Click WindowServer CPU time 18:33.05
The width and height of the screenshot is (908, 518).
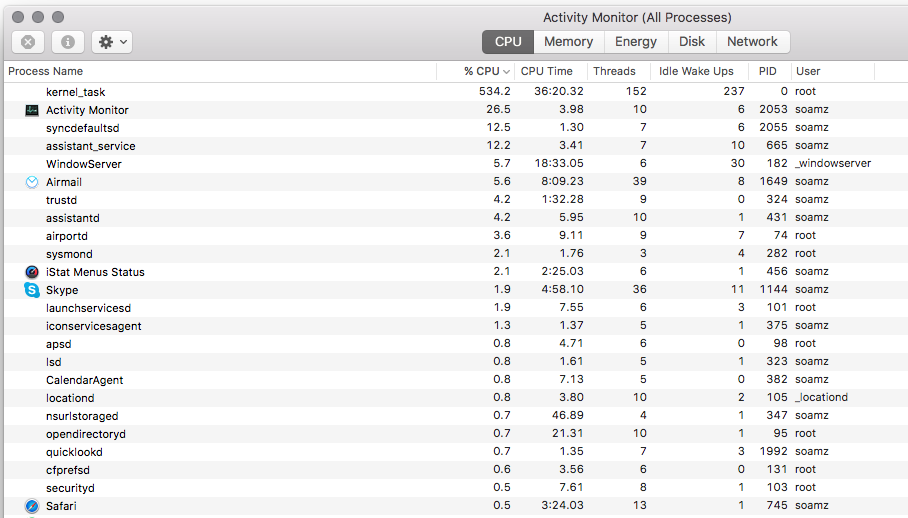559,163
